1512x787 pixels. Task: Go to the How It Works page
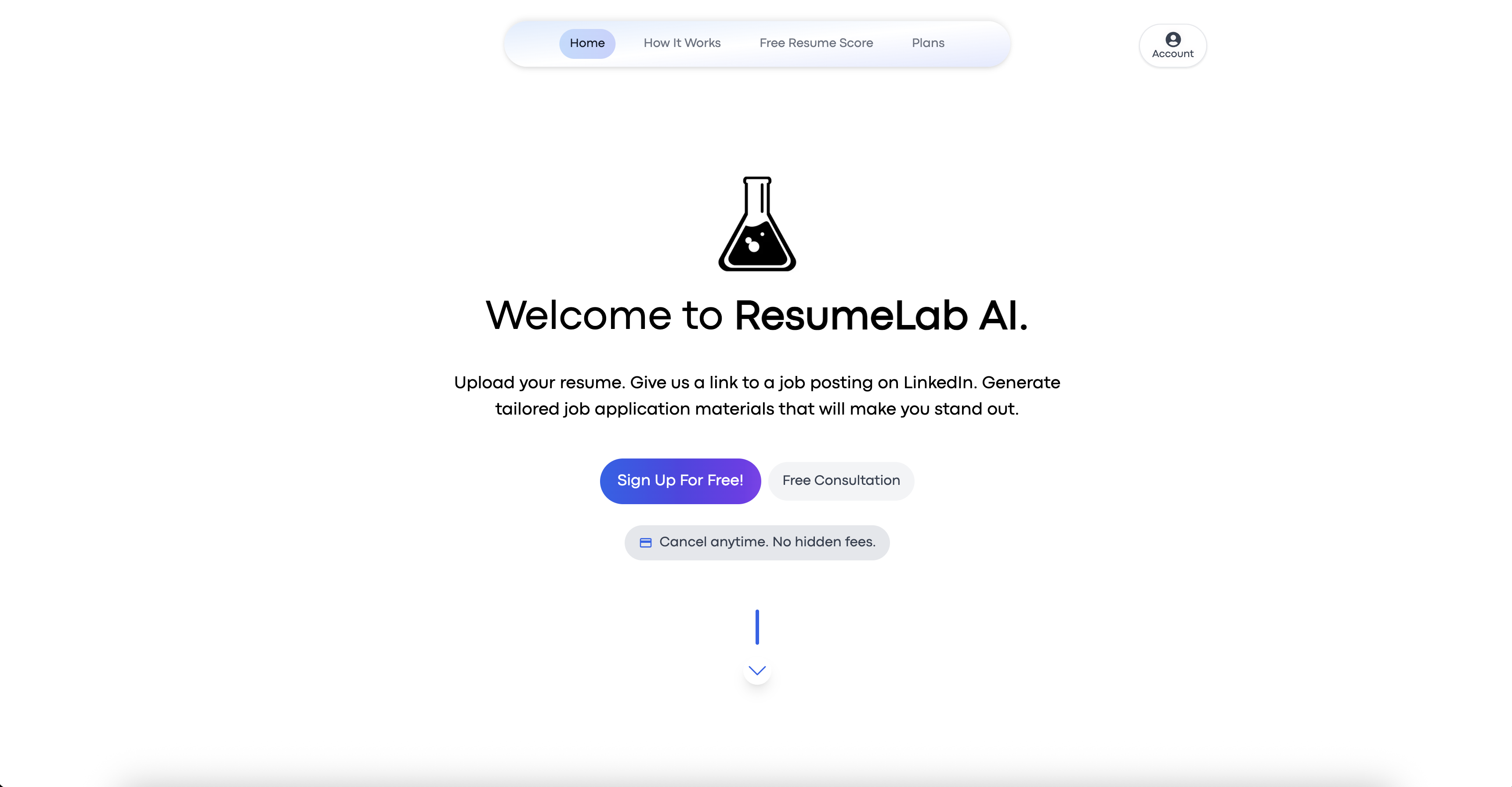click(x=682, y=43)
